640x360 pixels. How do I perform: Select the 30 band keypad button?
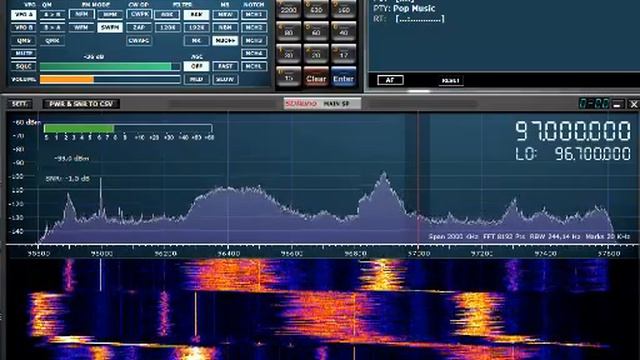289,54
